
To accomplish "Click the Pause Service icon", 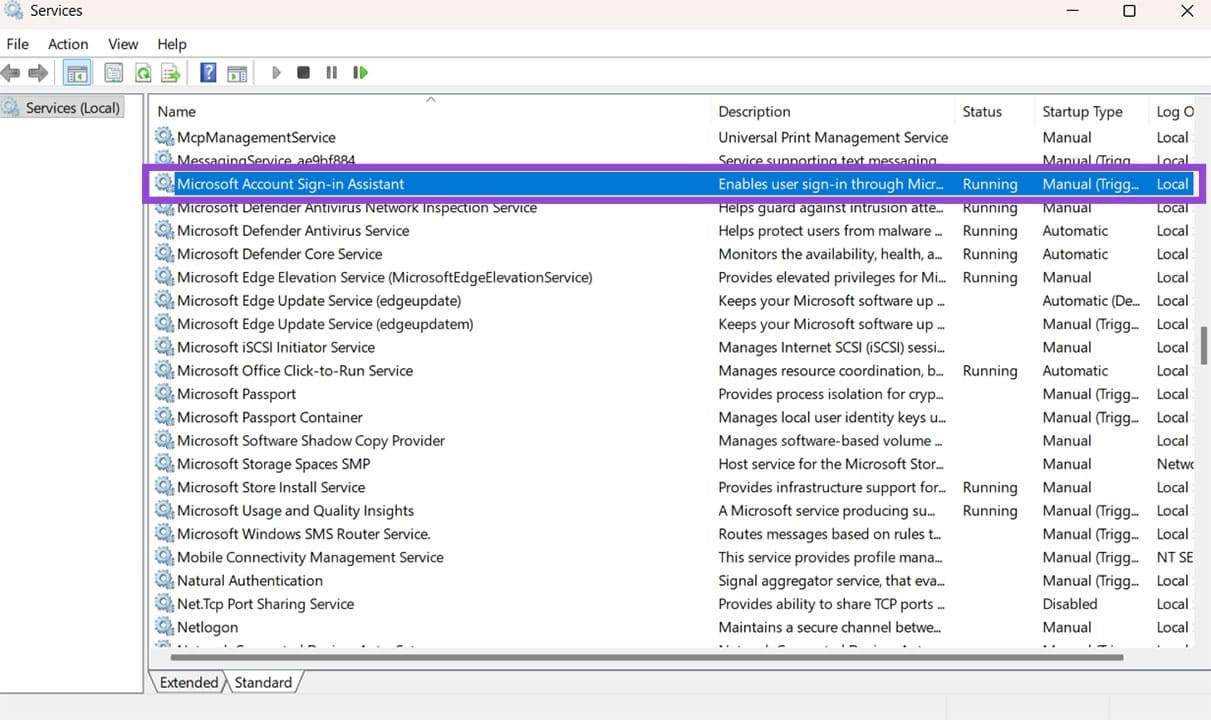I will [331, 72].
